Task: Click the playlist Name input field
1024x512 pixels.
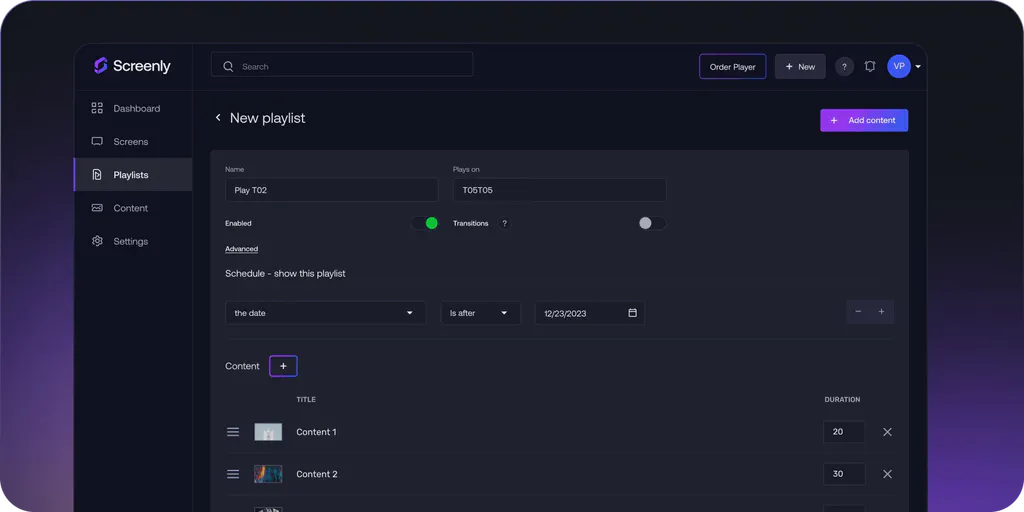Action: (331, 190)
